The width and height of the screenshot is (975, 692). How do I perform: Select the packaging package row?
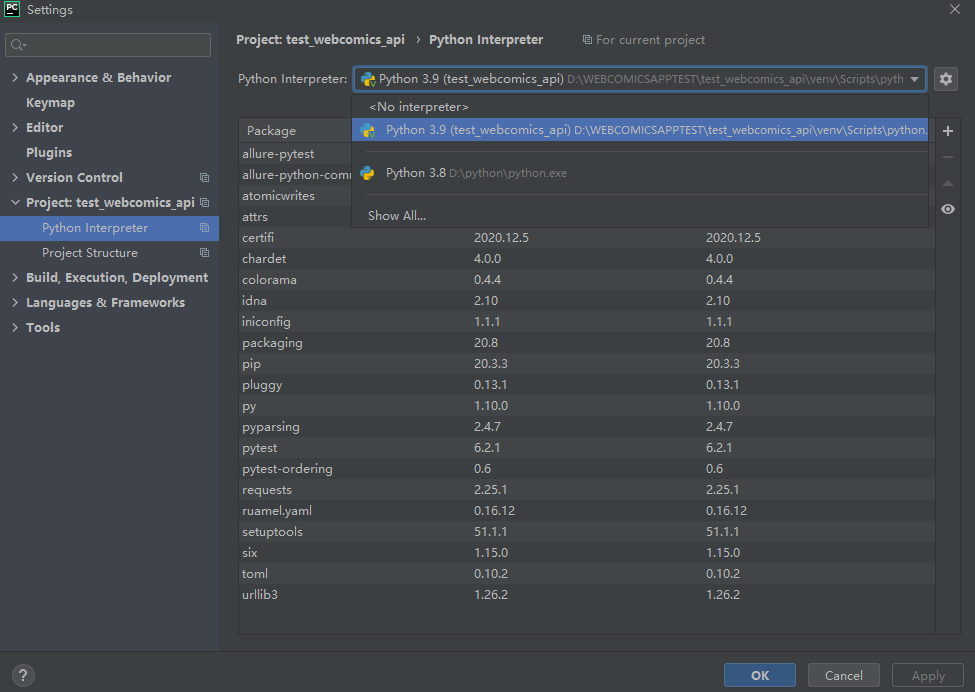click(587, 343)
